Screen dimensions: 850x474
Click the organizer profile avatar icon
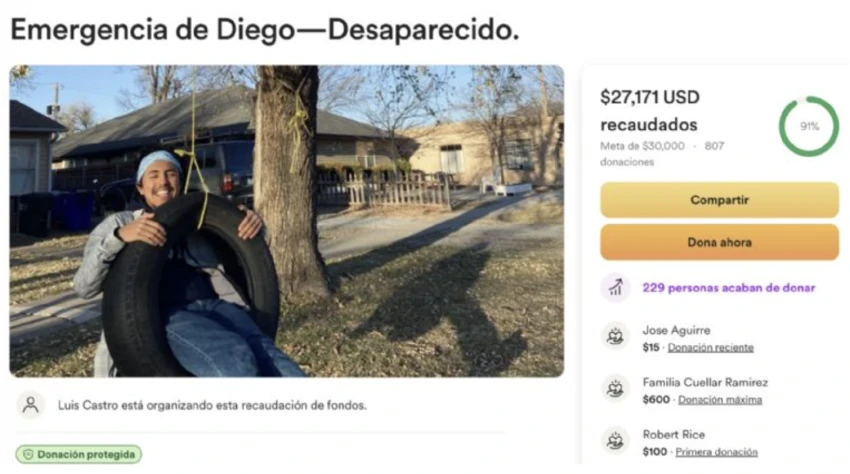coord(31,405)
